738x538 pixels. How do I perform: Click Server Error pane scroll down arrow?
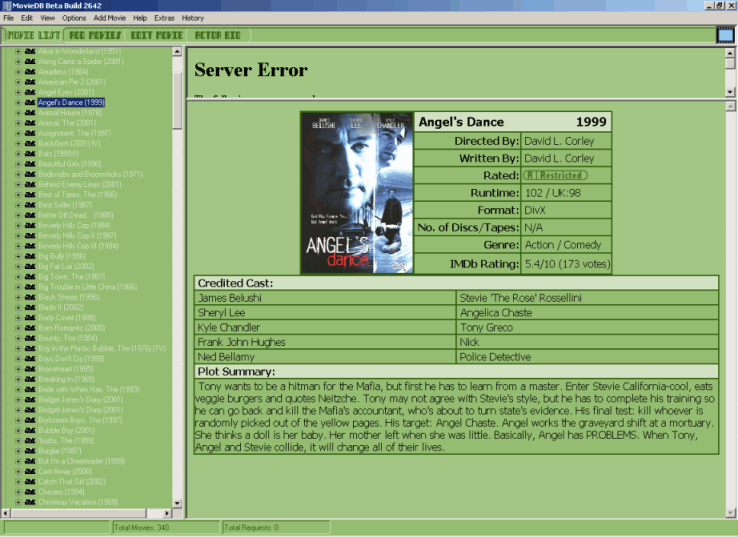click(730, 92)
